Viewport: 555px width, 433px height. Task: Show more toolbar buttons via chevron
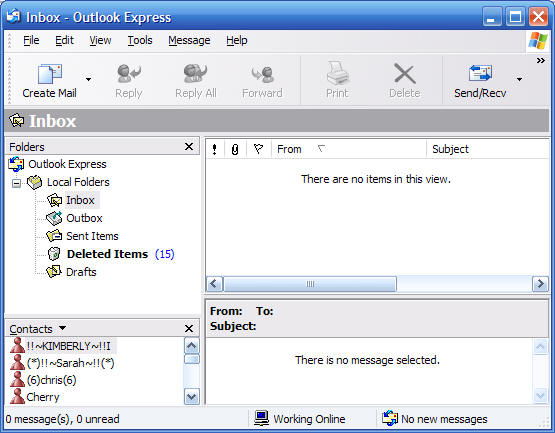tap(540, 61)
